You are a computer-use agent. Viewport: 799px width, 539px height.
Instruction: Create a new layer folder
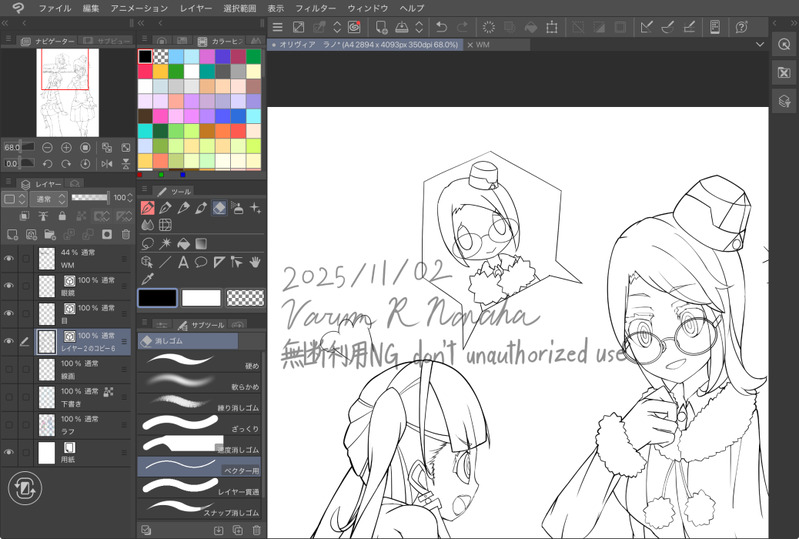[x=50, y=234]
